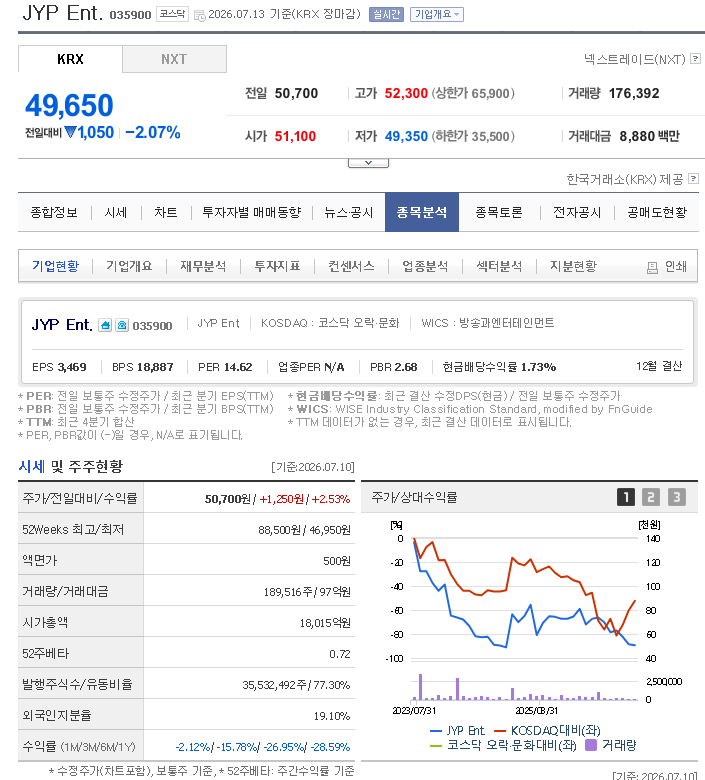Click the 시가총액 value 18,015억원

(325, 623)
